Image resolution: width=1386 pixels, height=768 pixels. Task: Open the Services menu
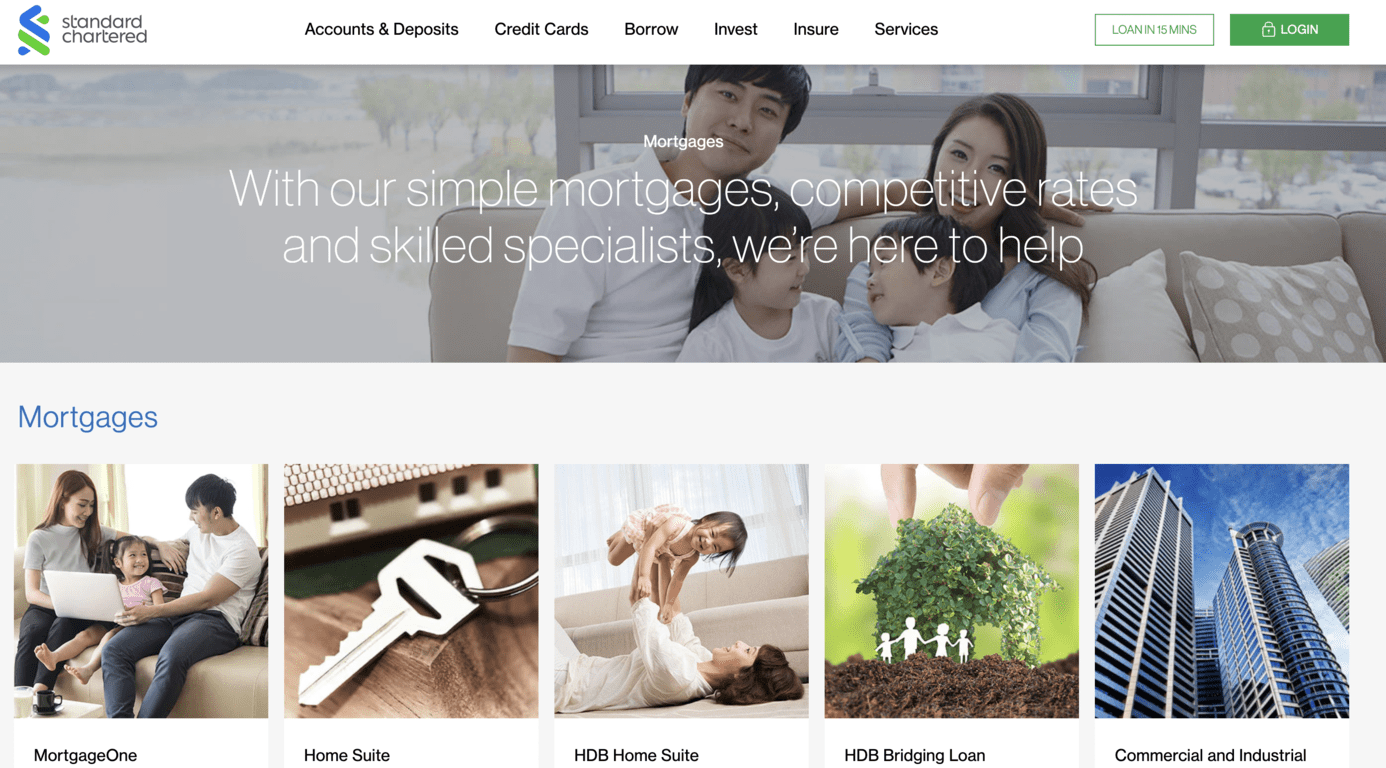[x=906, y=30]
